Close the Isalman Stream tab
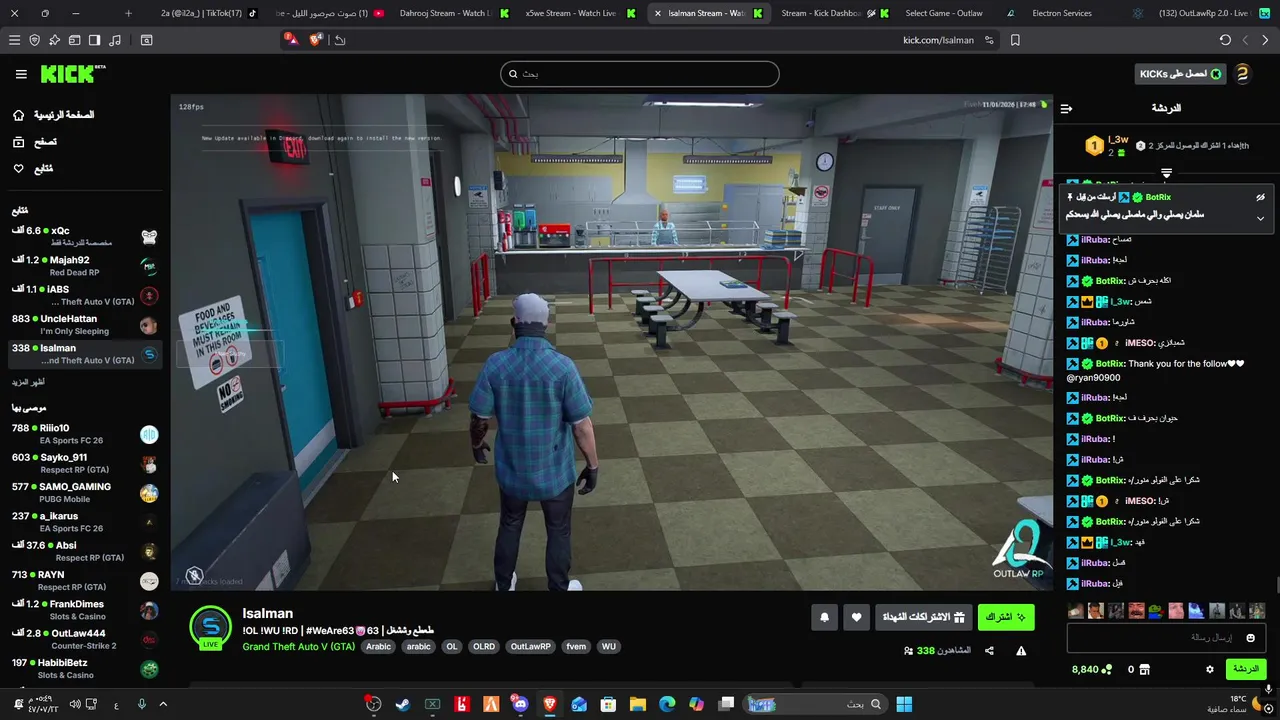1280x720 pixels. (656, 13)
